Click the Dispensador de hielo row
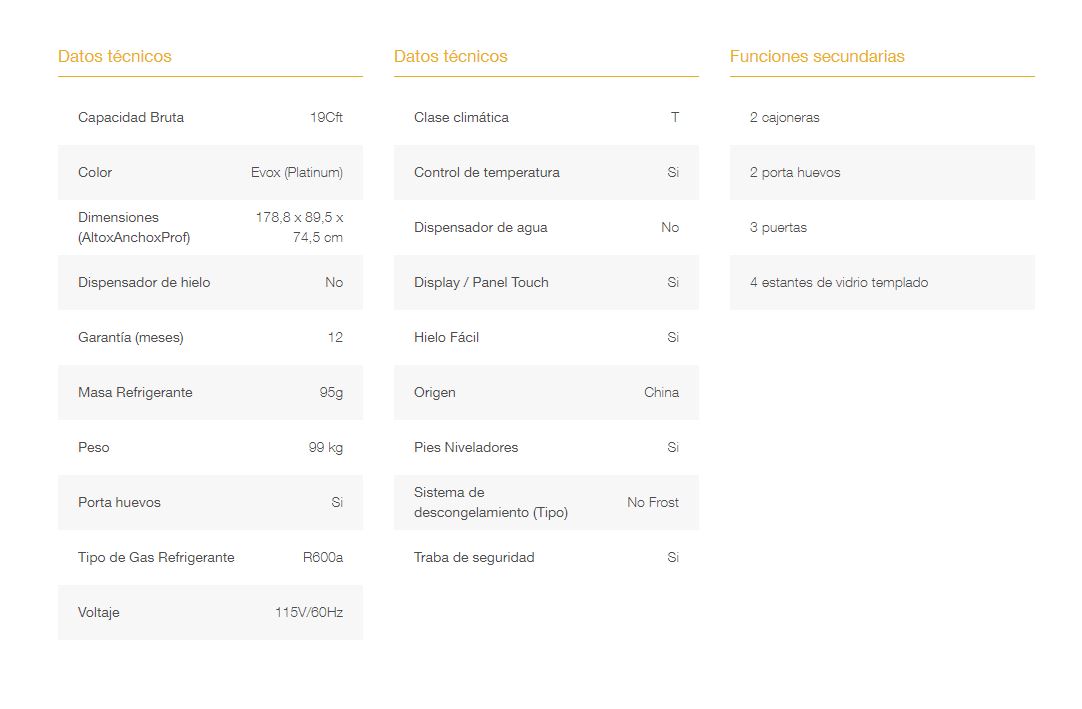The width and height of the screenshot is (1082, 709). pyautogui.click(x=210, y=282)
